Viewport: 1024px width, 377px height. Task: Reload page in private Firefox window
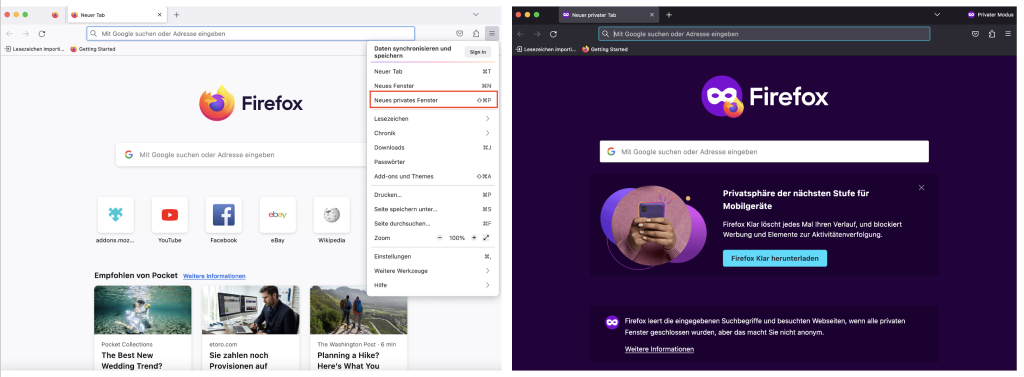pos(553,34)
